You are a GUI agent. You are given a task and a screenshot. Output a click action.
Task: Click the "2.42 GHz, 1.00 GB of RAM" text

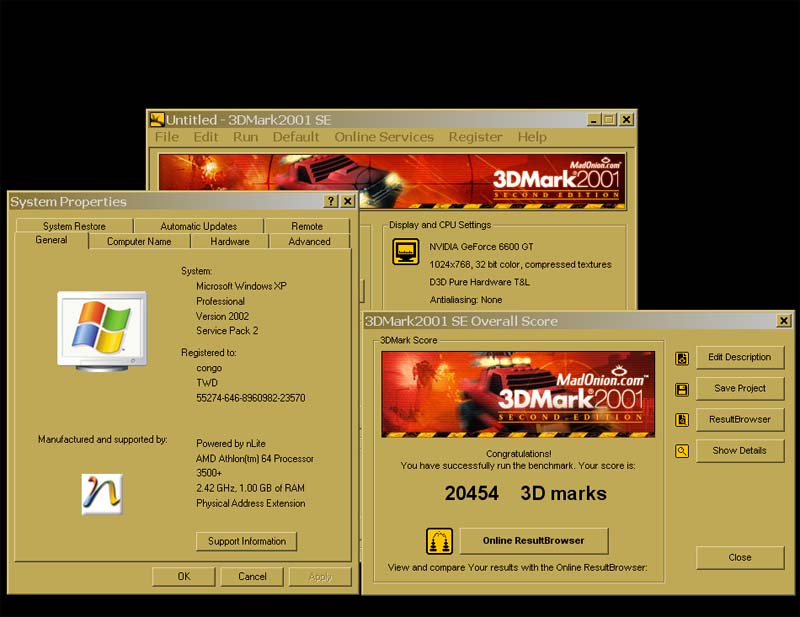point(250,488)
